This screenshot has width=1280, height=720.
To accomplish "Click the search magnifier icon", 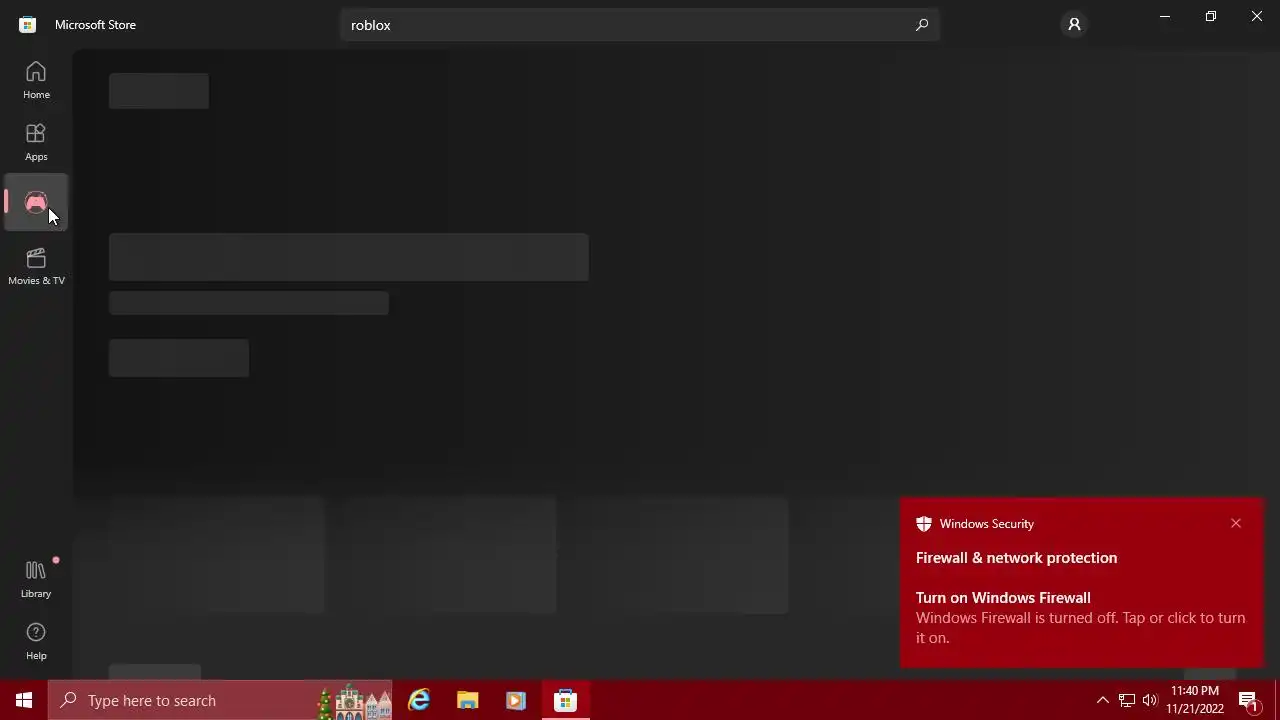I will (922, 25).
